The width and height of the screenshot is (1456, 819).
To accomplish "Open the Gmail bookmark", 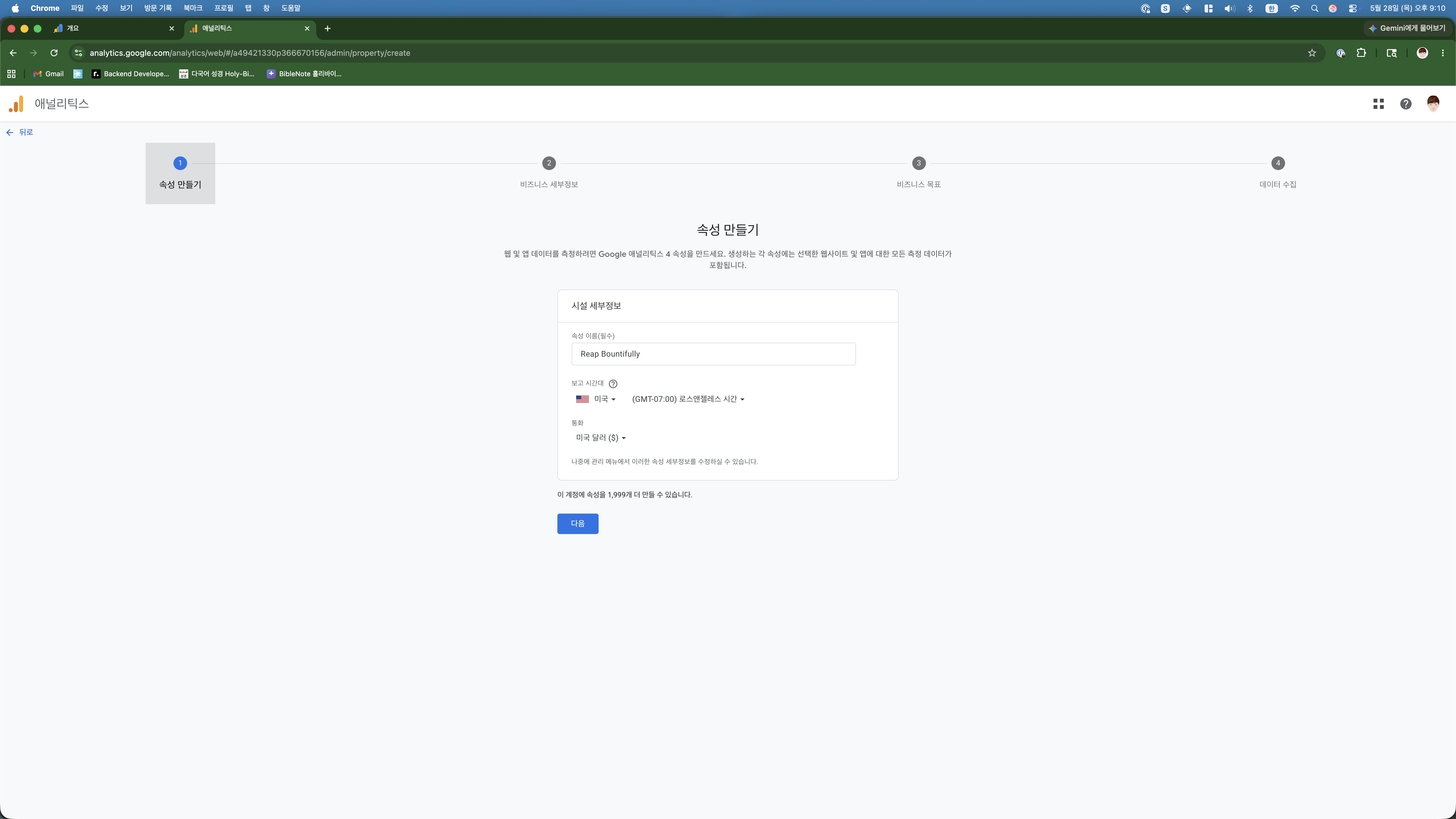I will 49,74.
